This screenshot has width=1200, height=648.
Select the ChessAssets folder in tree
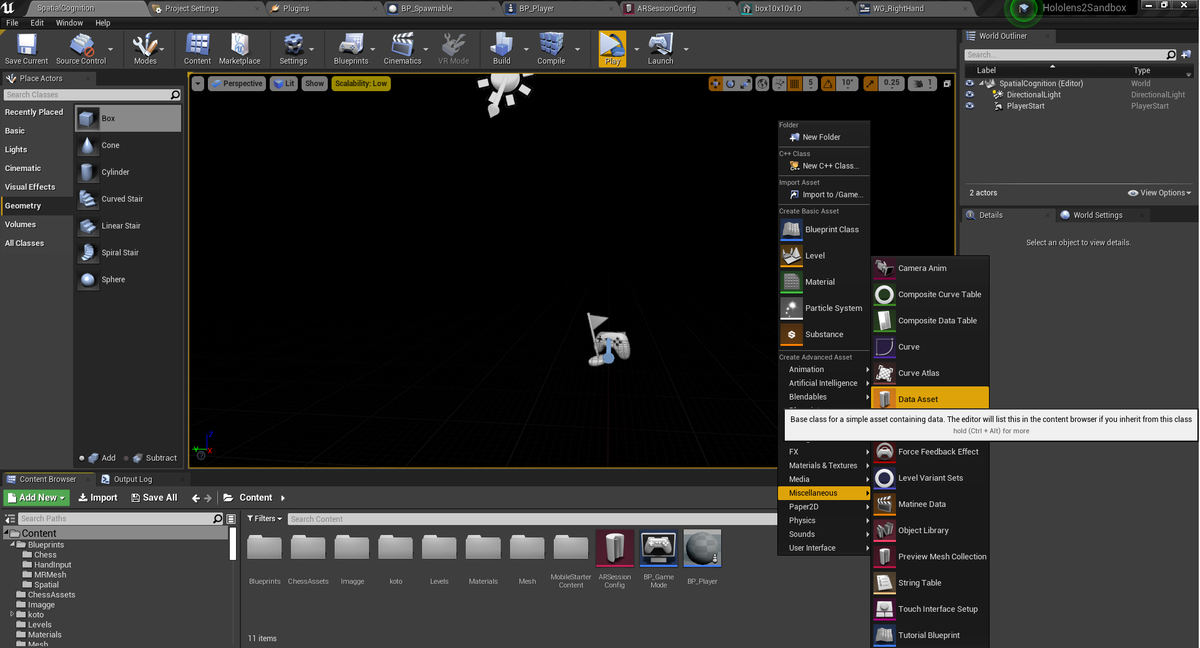[51, 595]
